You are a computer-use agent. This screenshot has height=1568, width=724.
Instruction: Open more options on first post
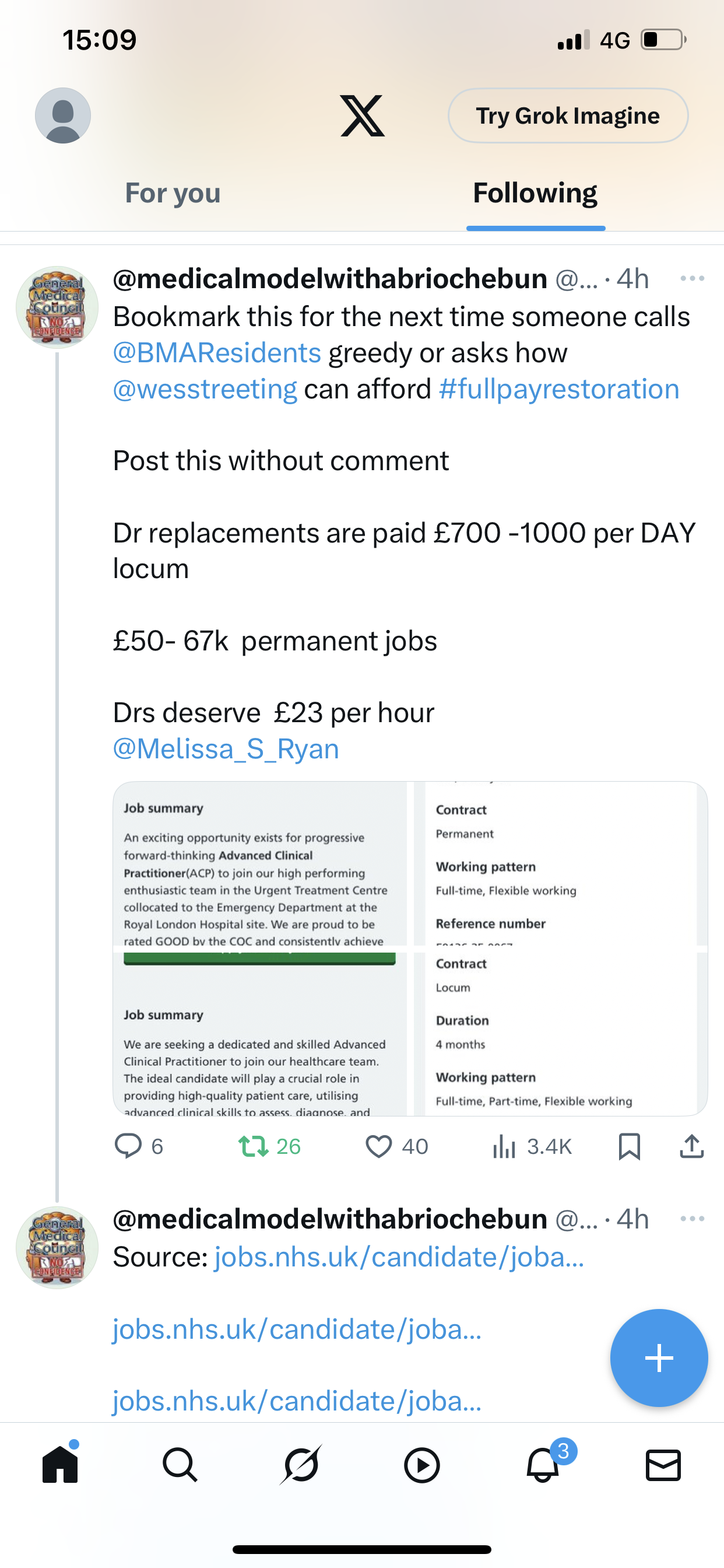coord(692,279)
